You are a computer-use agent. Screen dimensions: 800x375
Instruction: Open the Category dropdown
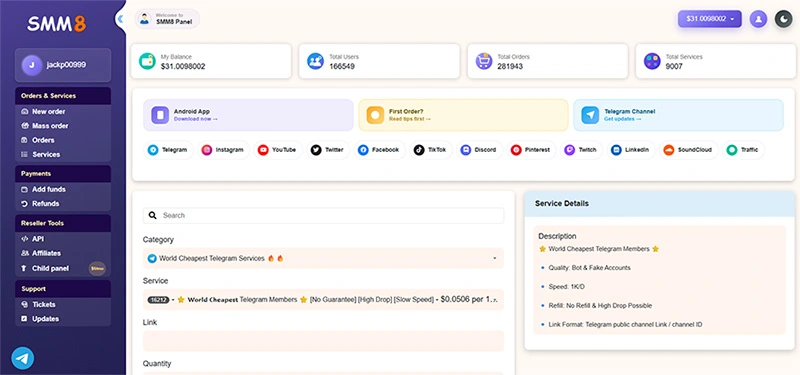[x=323, y=258]
